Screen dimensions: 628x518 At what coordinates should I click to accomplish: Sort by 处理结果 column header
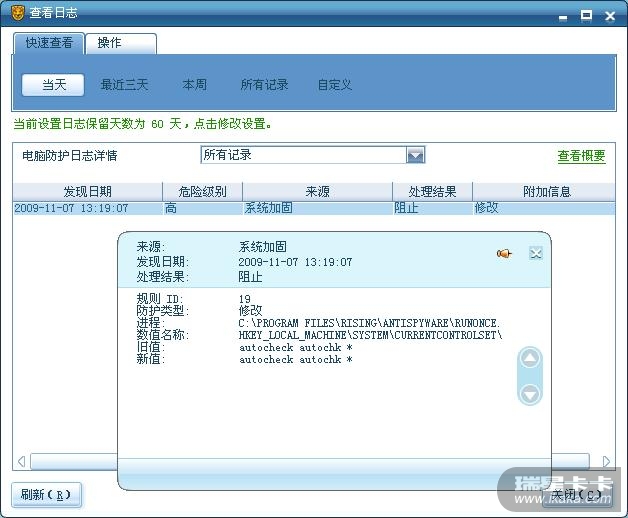click(x=432, y=191)
